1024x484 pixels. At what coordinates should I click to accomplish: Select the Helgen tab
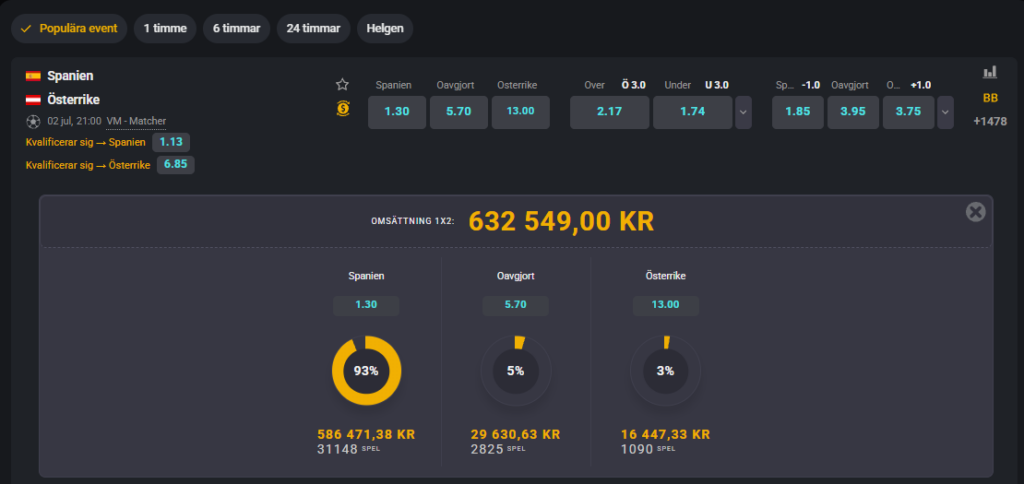(385, 29)
